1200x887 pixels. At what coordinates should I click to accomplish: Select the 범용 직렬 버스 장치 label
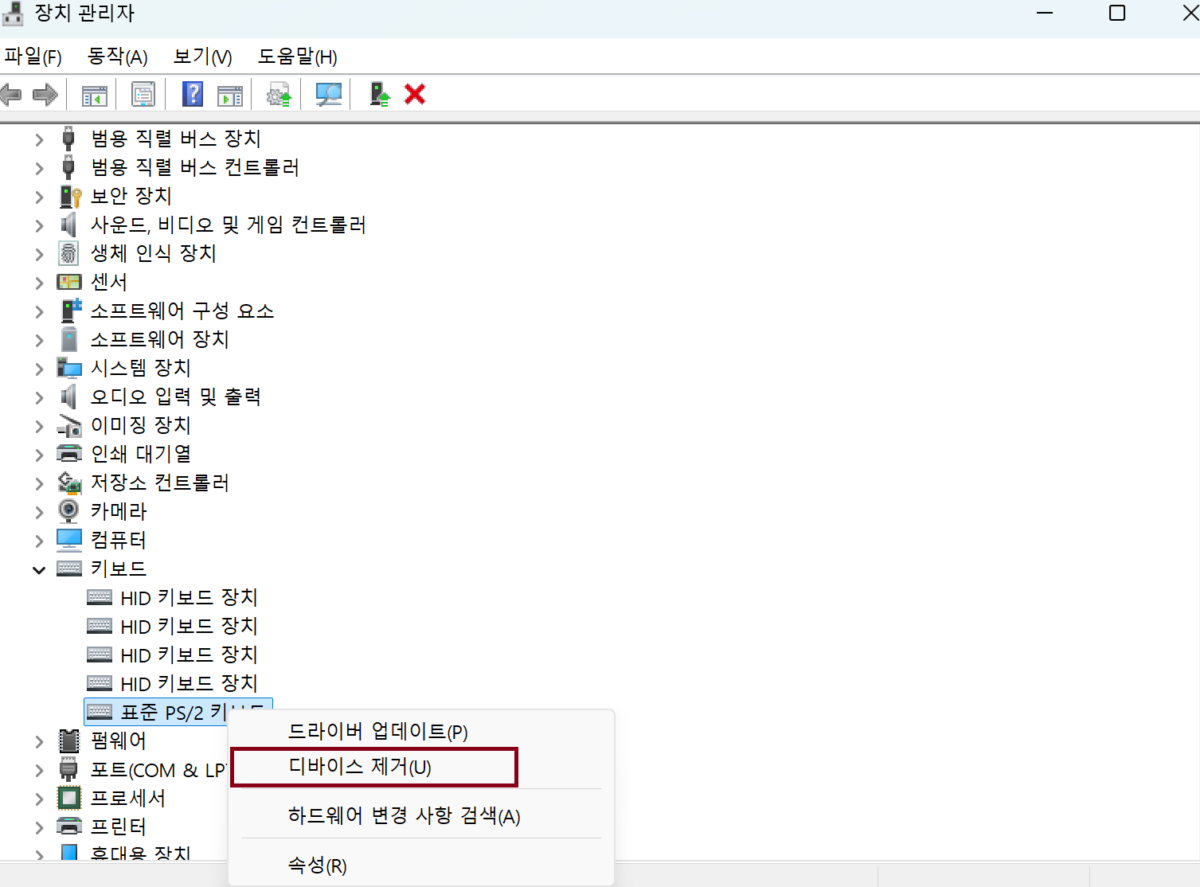click(176, 138)
